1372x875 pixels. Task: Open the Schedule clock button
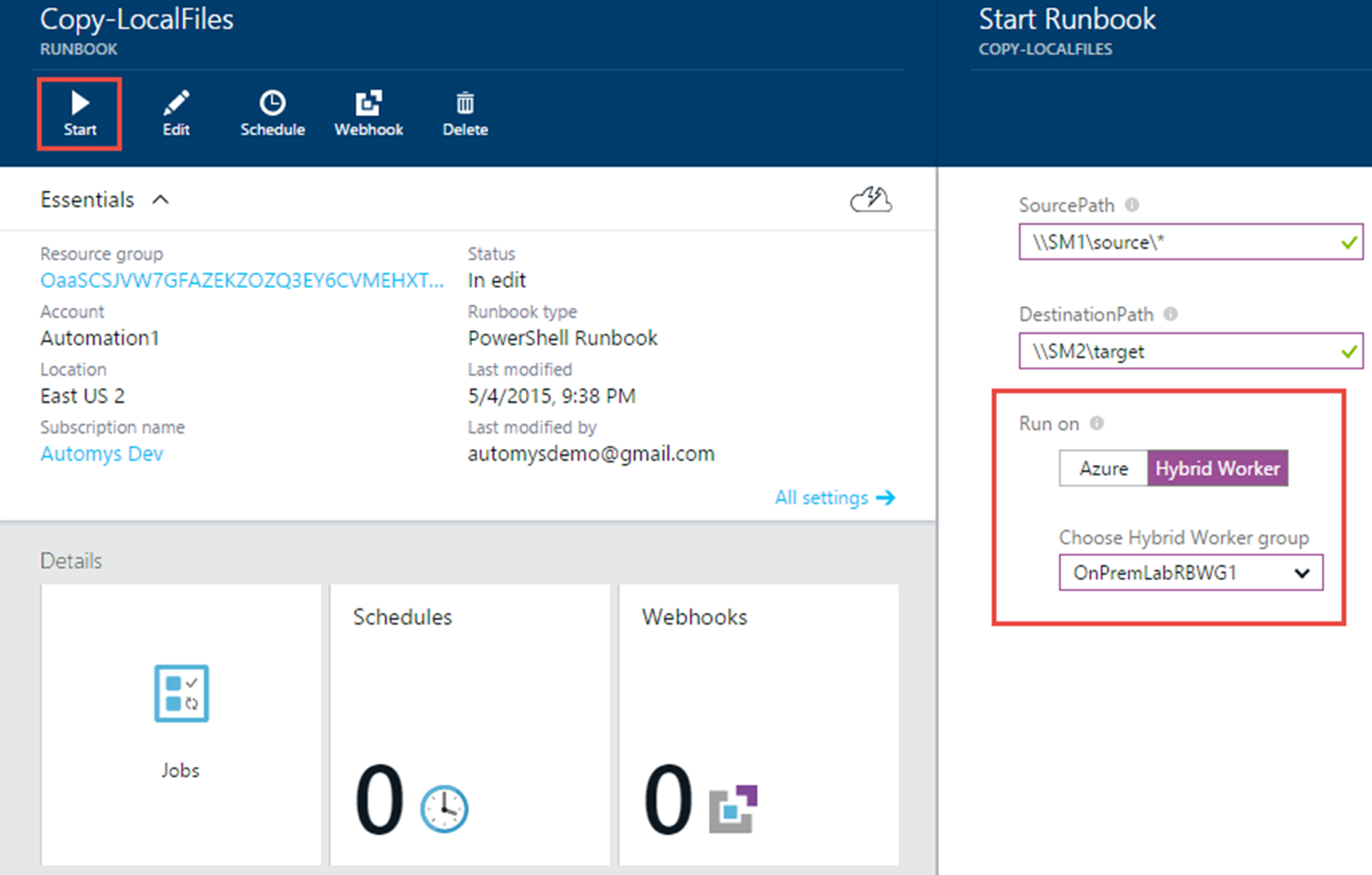[273, 114]
